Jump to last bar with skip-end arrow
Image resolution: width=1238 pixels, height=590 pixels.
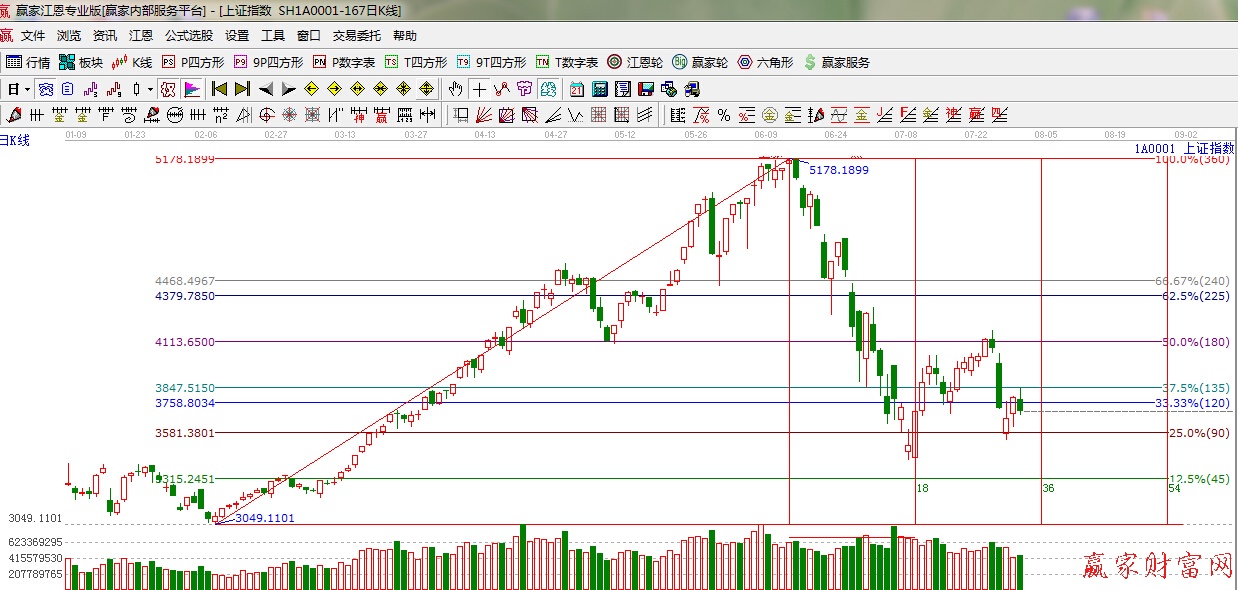tap(242, 89)
